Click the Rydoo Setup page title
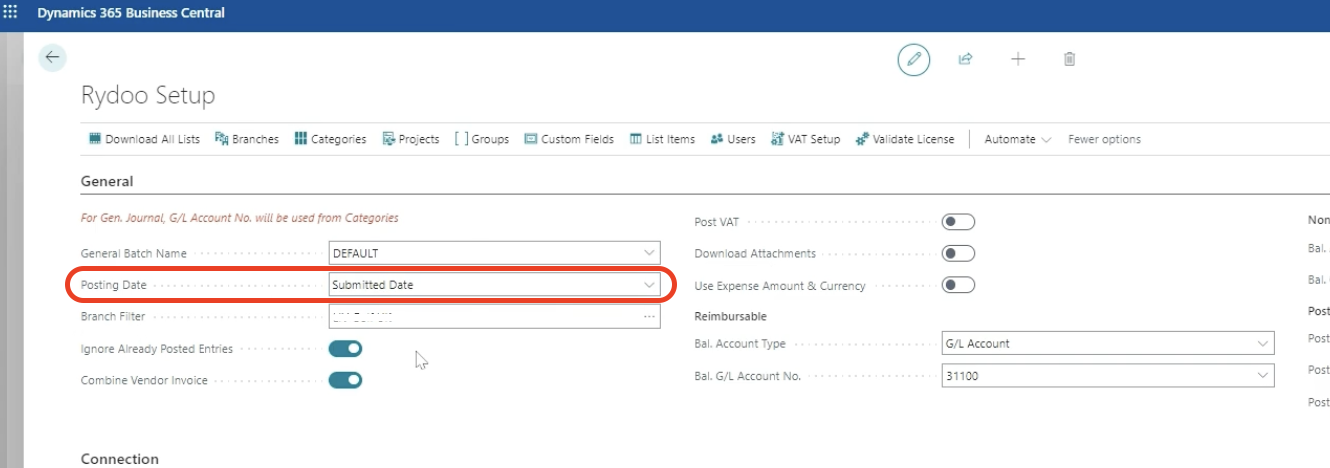This screenshot has height=468, width=1330. tap(148, 96)
